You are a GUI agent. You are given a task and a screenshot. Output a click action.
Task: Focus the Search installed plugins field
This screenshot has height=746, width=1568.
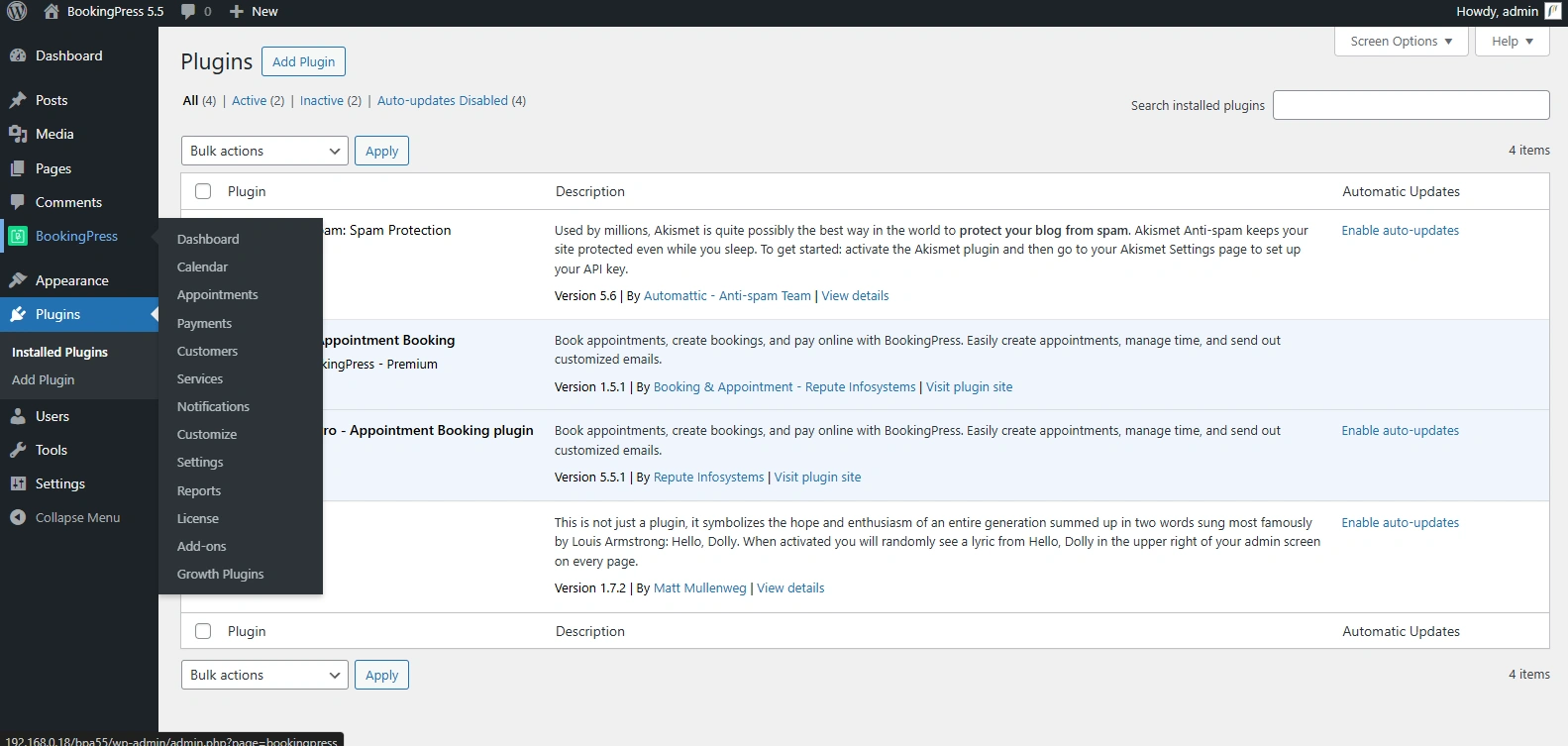1411,105
